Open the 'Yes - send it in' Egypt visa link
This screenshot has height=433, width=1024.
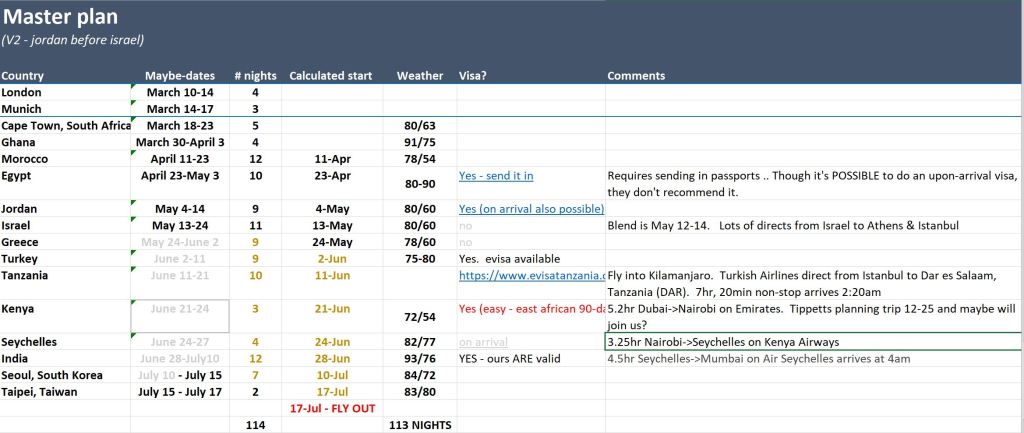coord(496,176)
